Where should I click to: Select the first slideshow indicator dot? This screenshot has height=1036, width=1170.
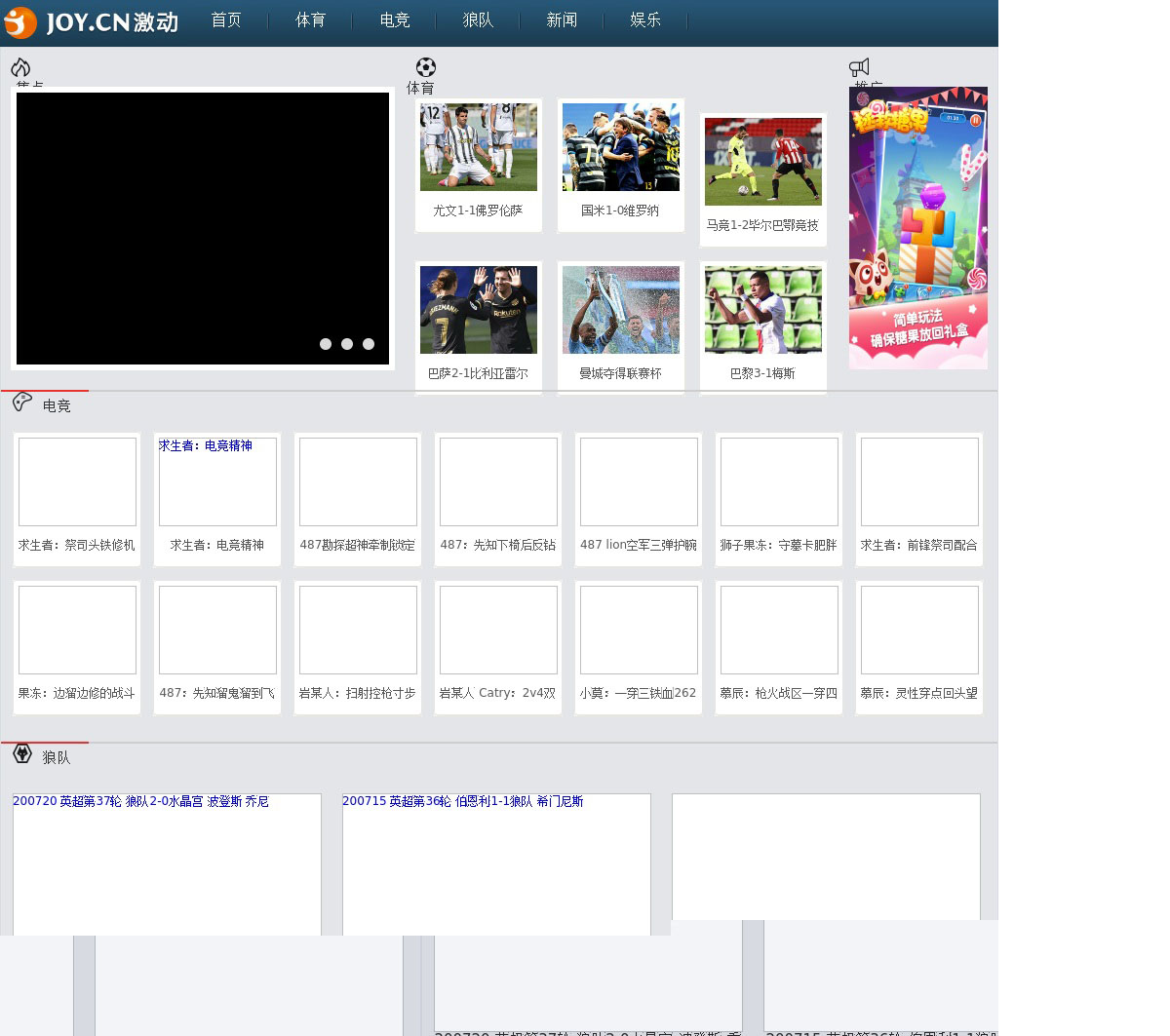(326, 344)
